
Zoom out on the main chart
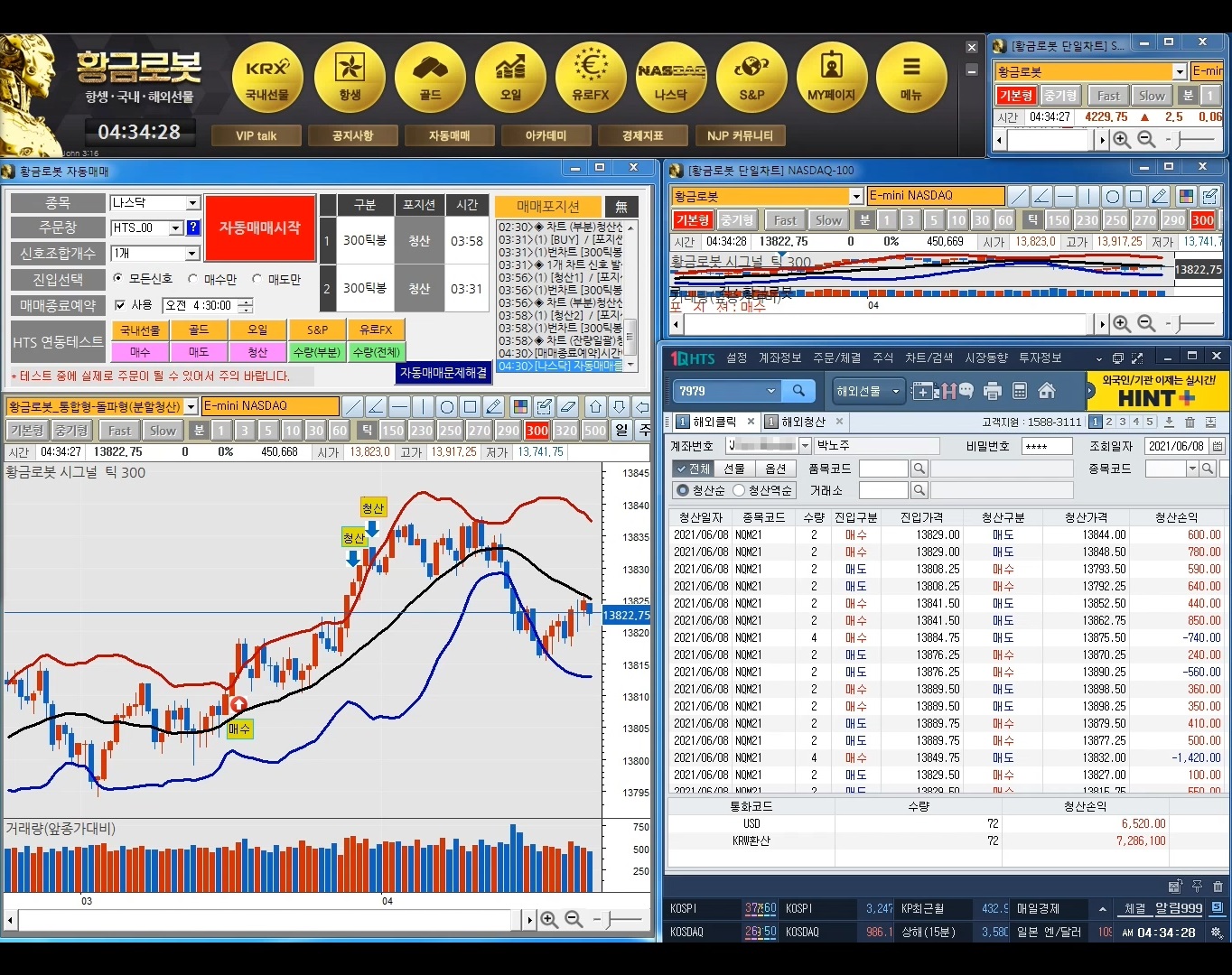(x=574, y=919)
